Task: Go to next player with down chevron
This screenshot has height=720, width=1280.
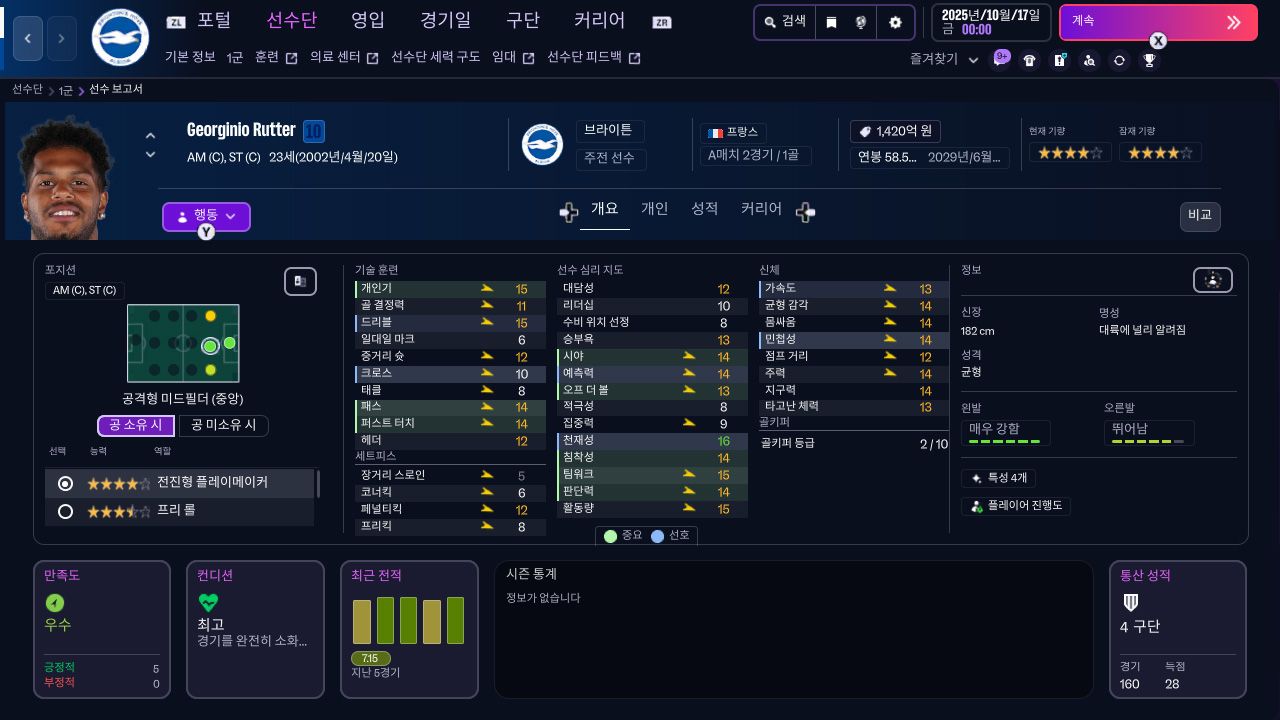Action: point(150,155)
